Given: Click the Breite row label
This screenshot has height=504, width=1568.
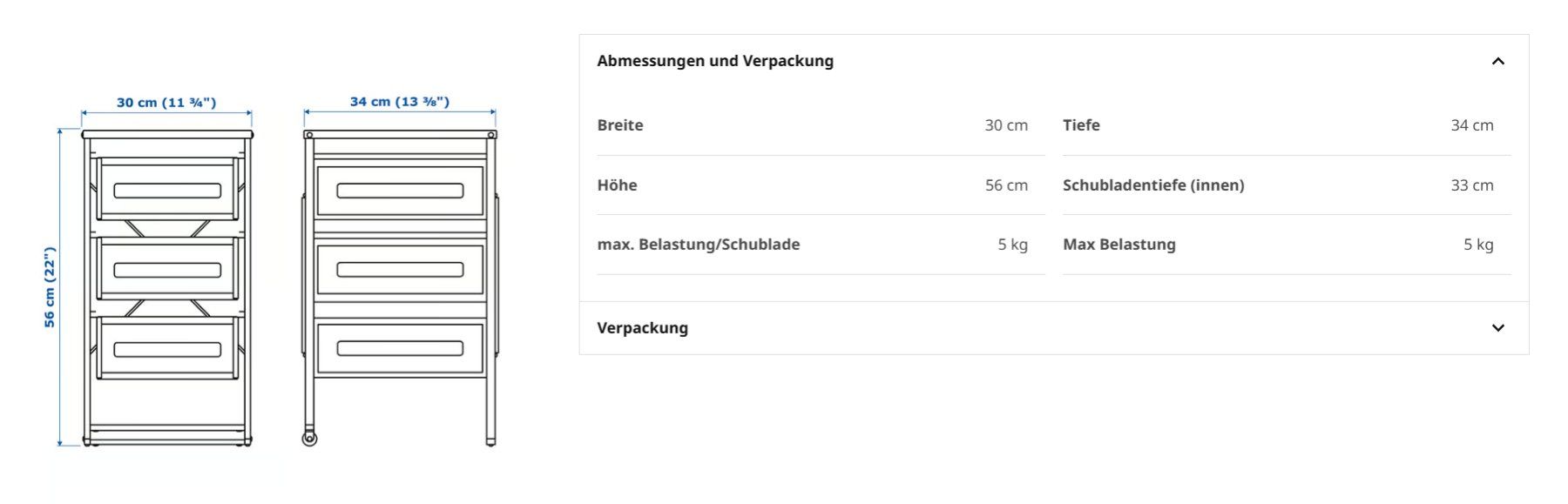Looking at the screenshot, I should point(620,125).
